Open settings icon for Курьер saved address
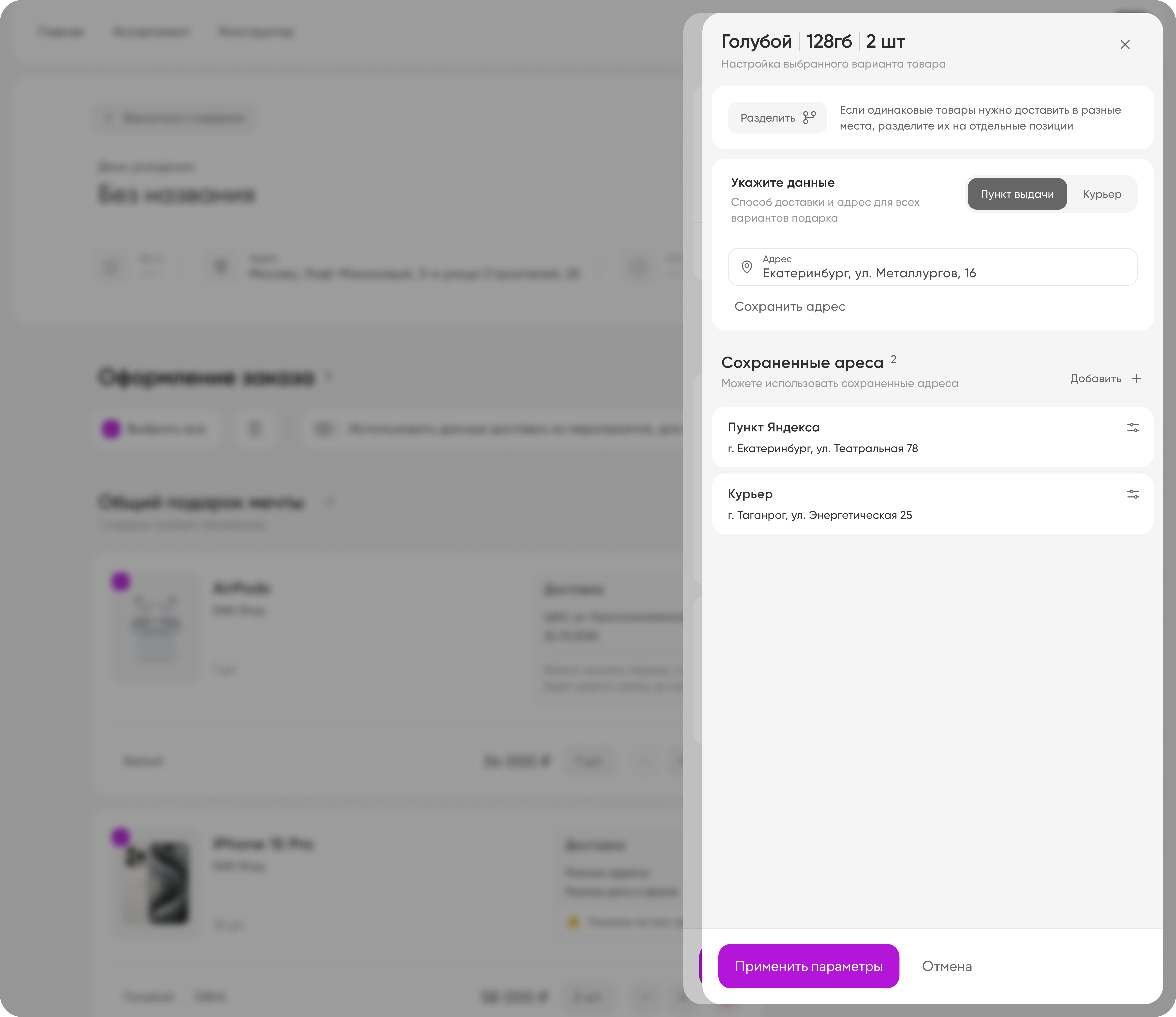 click(x=1133, y=494)
